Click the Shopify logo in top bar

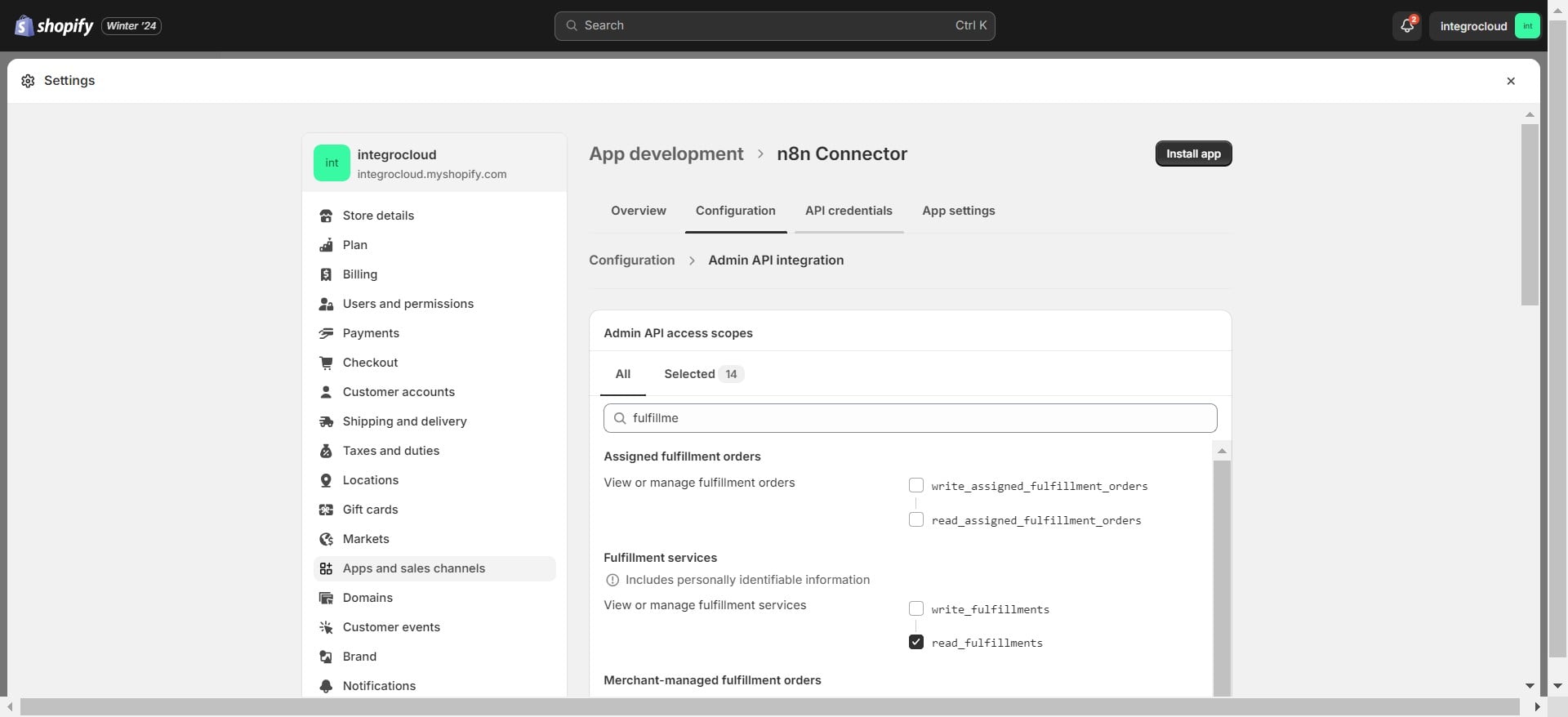pyautogui.click(x=54, y=26)
